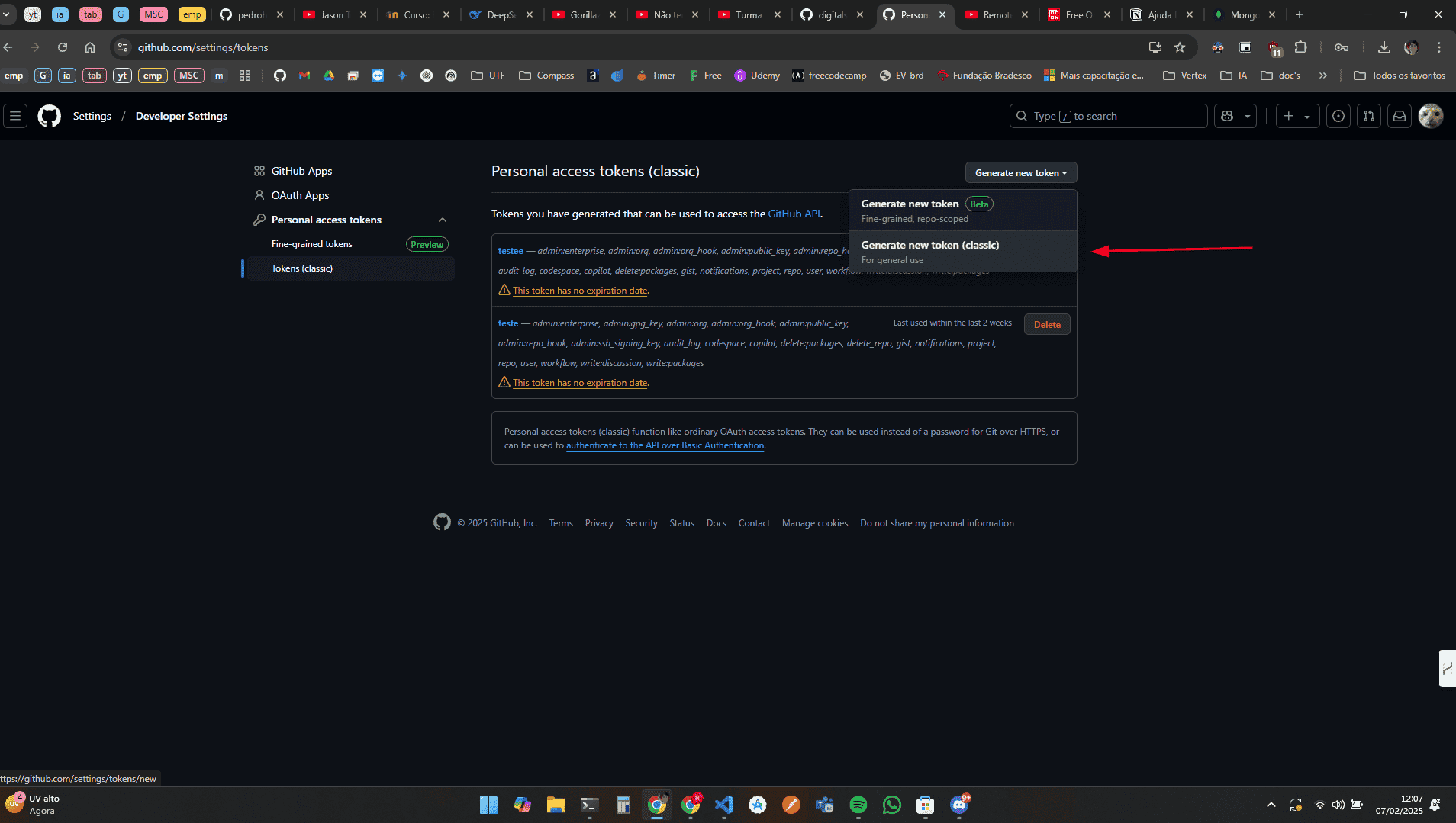Open the hamburger navigation menu

click(15, 116)
